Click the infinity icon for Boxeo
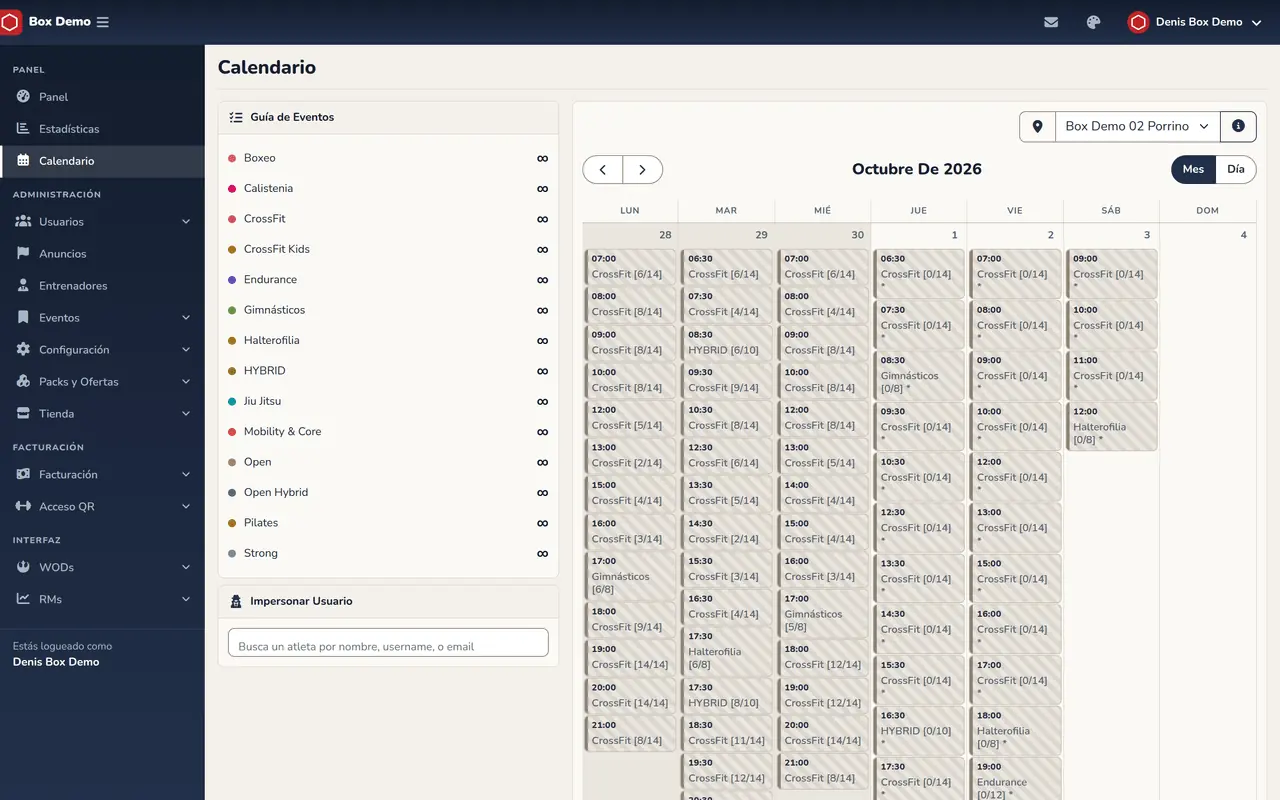Image resolution: width=1280 pixels, height=800 pixels. (542, 158)
